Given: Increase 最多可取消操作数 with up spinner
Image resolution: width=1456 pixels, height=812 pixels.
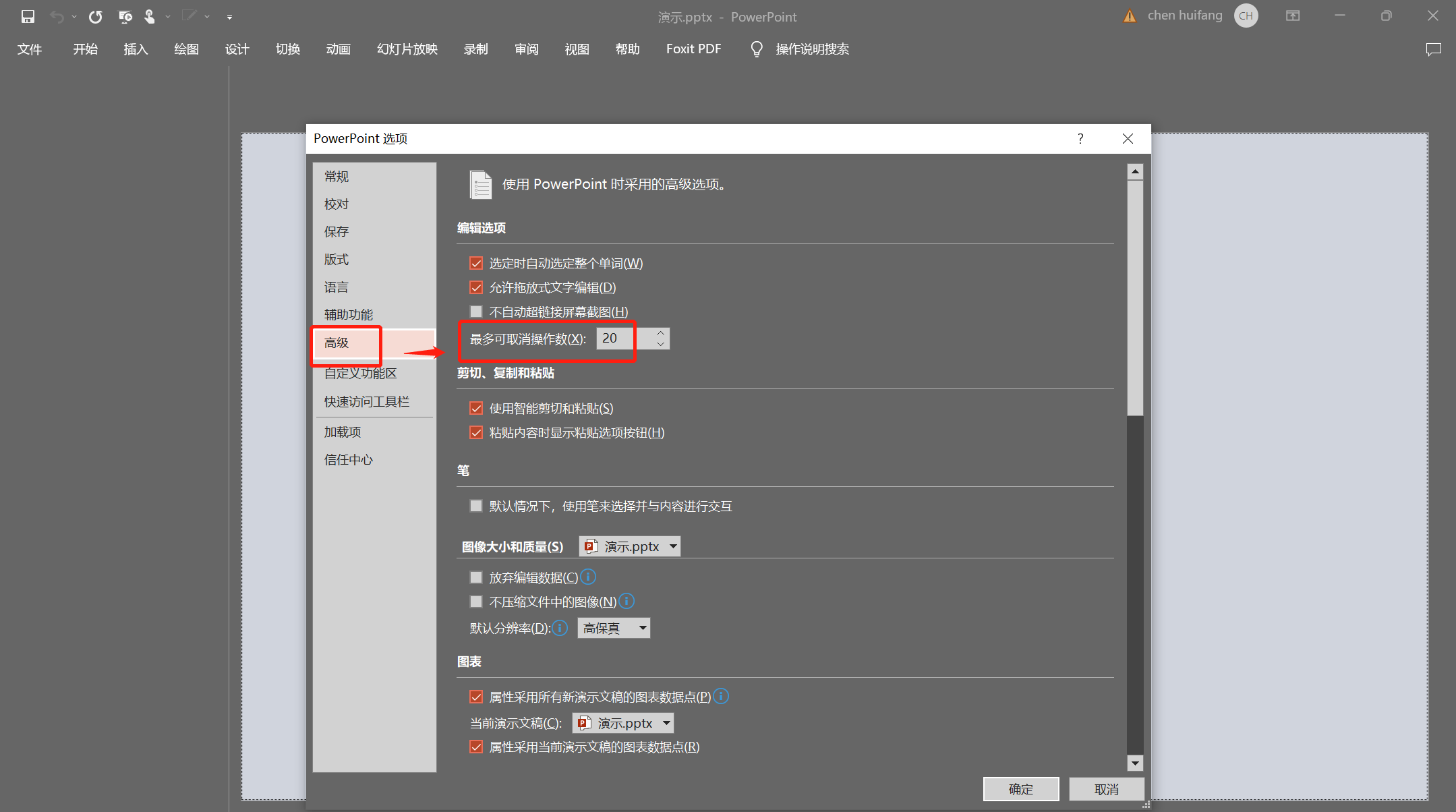Looking at the screenshot, I should [660, 333].
